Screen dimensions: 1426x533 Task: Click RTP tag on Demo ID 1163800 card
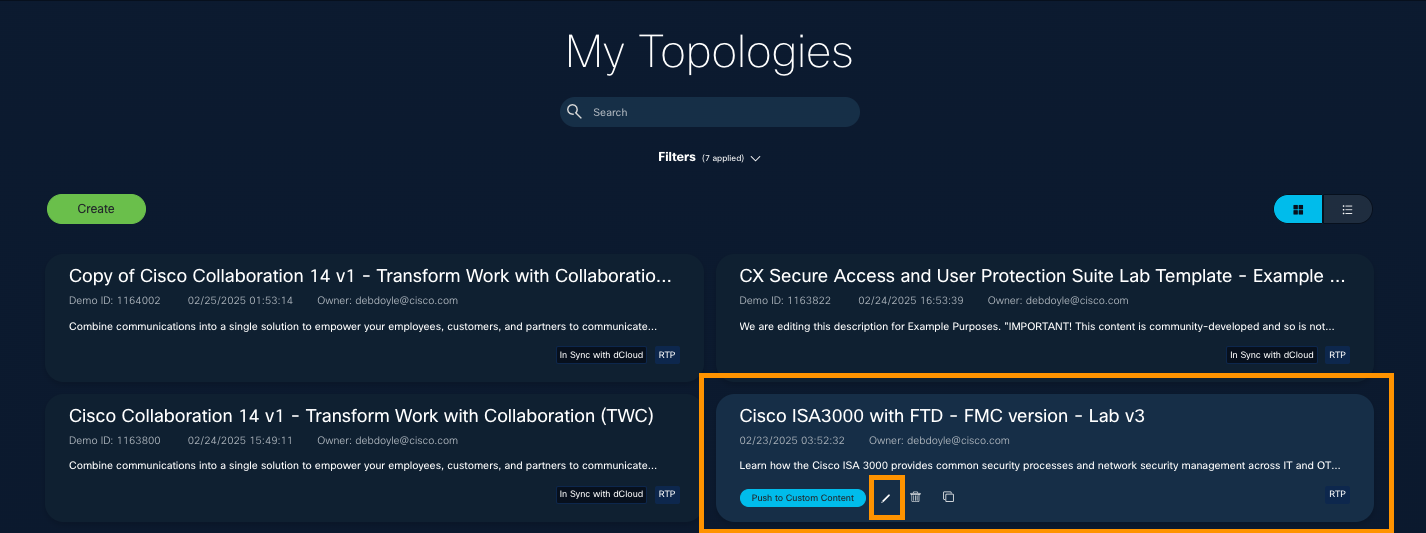click(667, 494)
